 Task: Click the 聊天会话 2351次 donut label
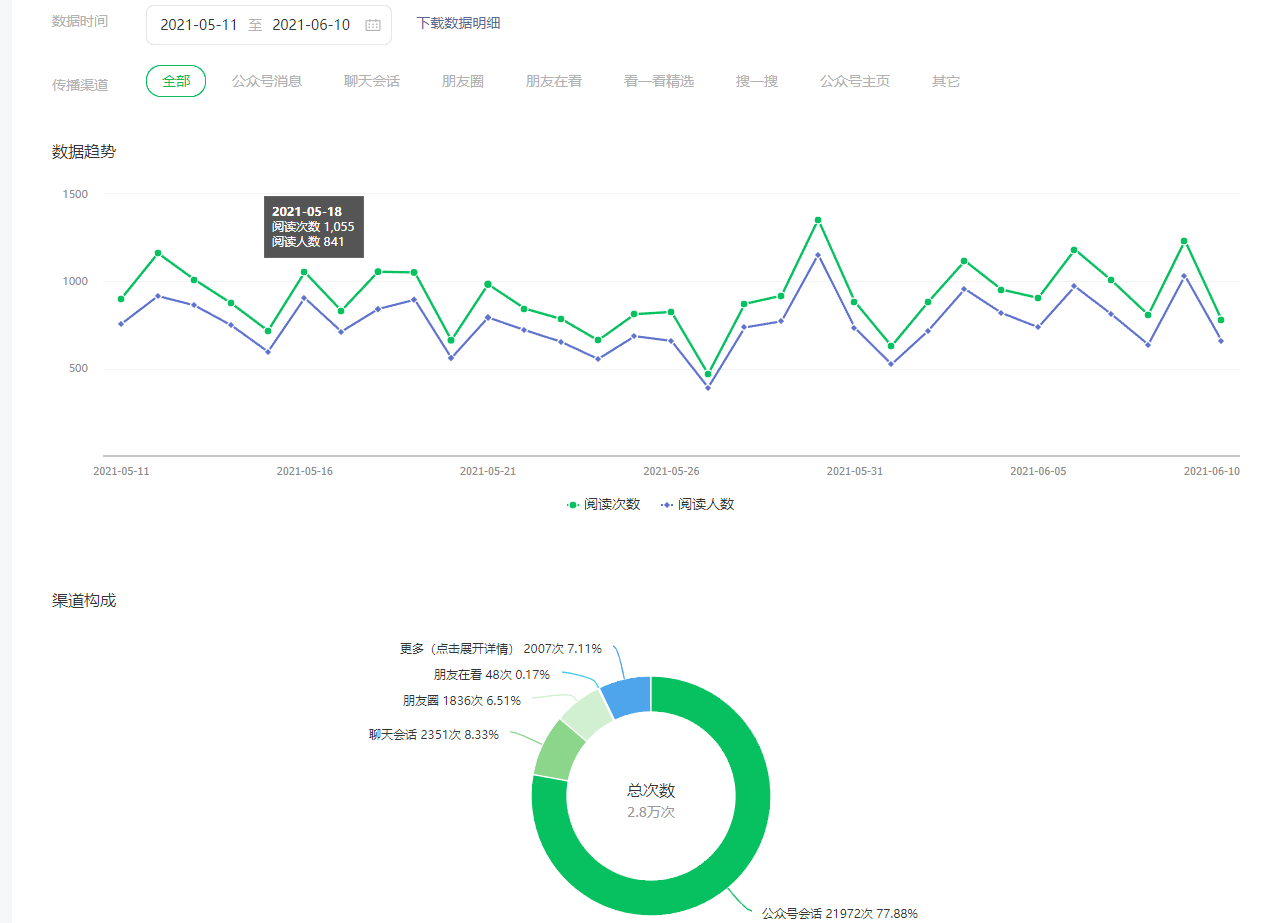tap(434, 735)
